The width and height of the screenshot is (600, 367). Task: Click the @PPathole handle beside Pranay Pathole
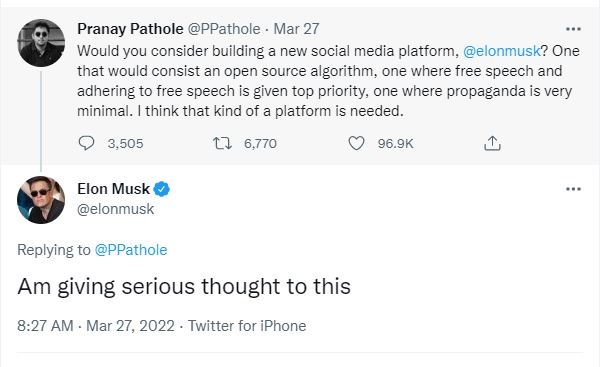pos(223,29)
